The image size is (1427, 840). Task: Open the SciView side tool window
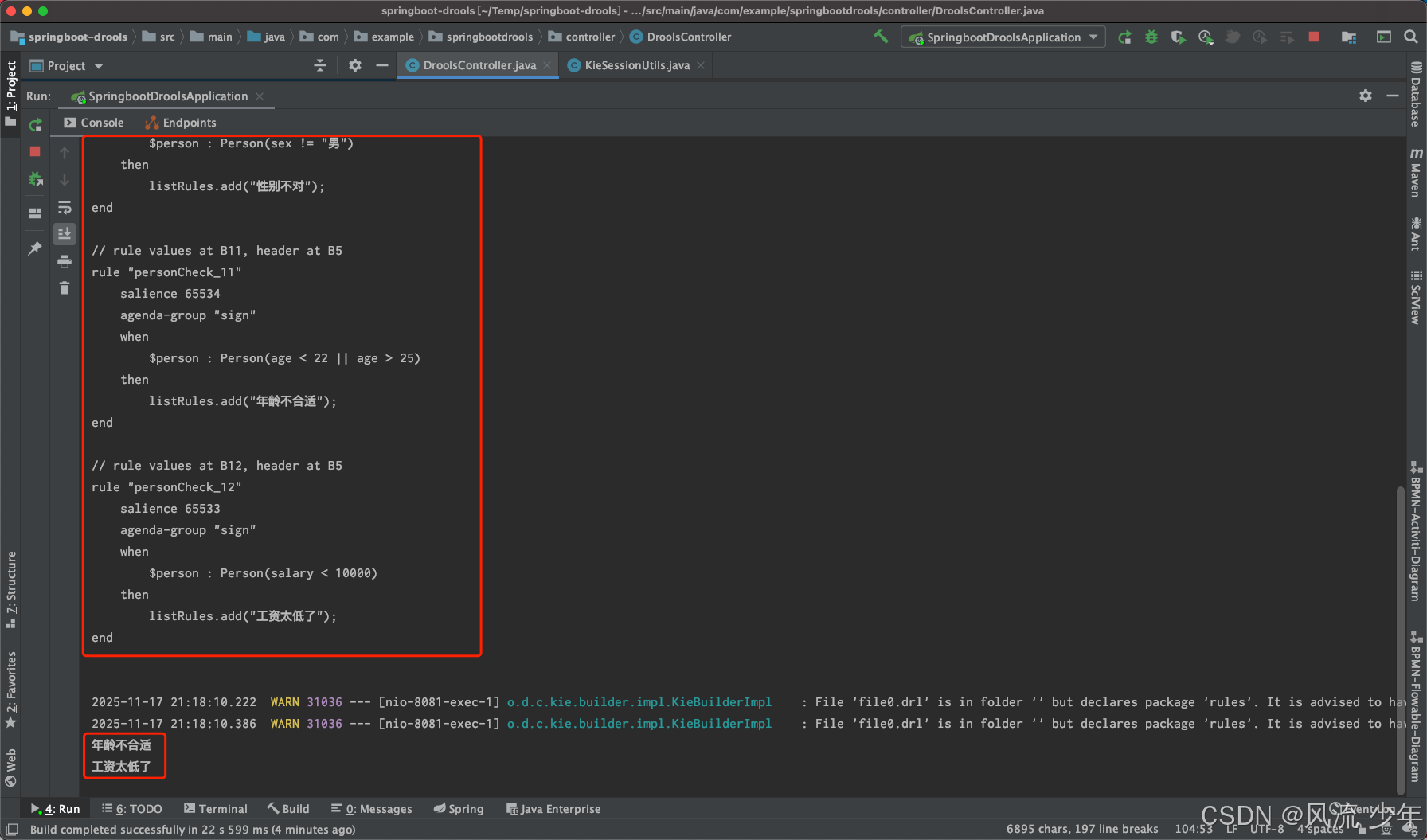point(1416,297)
